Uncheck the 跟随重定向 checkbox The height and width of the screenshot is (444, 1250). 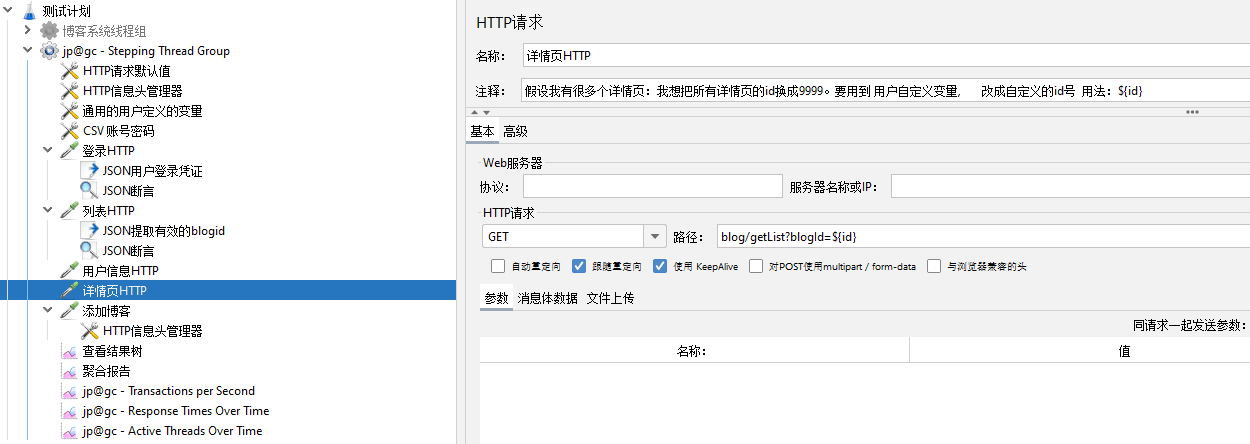tap(579, 267)
